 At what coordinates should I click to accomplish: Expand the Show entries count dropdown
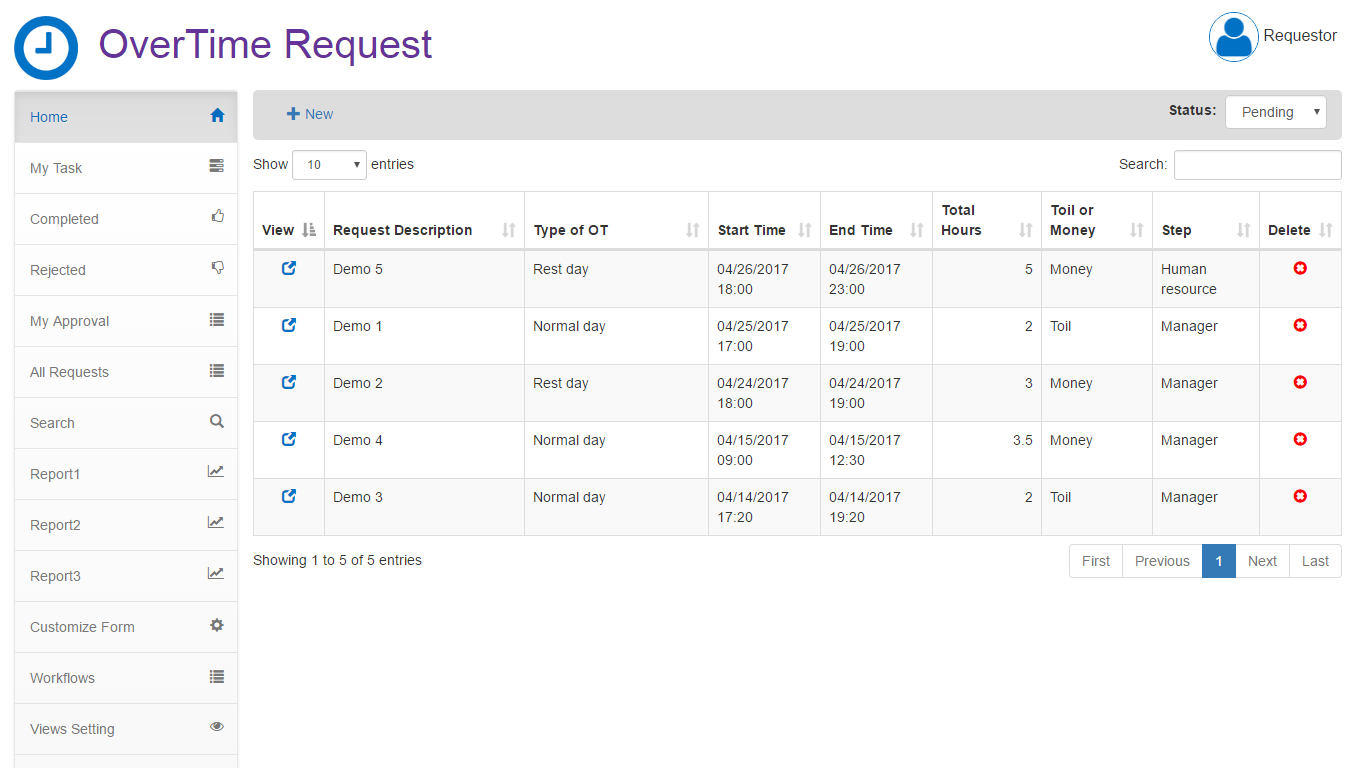pos(329,165)
